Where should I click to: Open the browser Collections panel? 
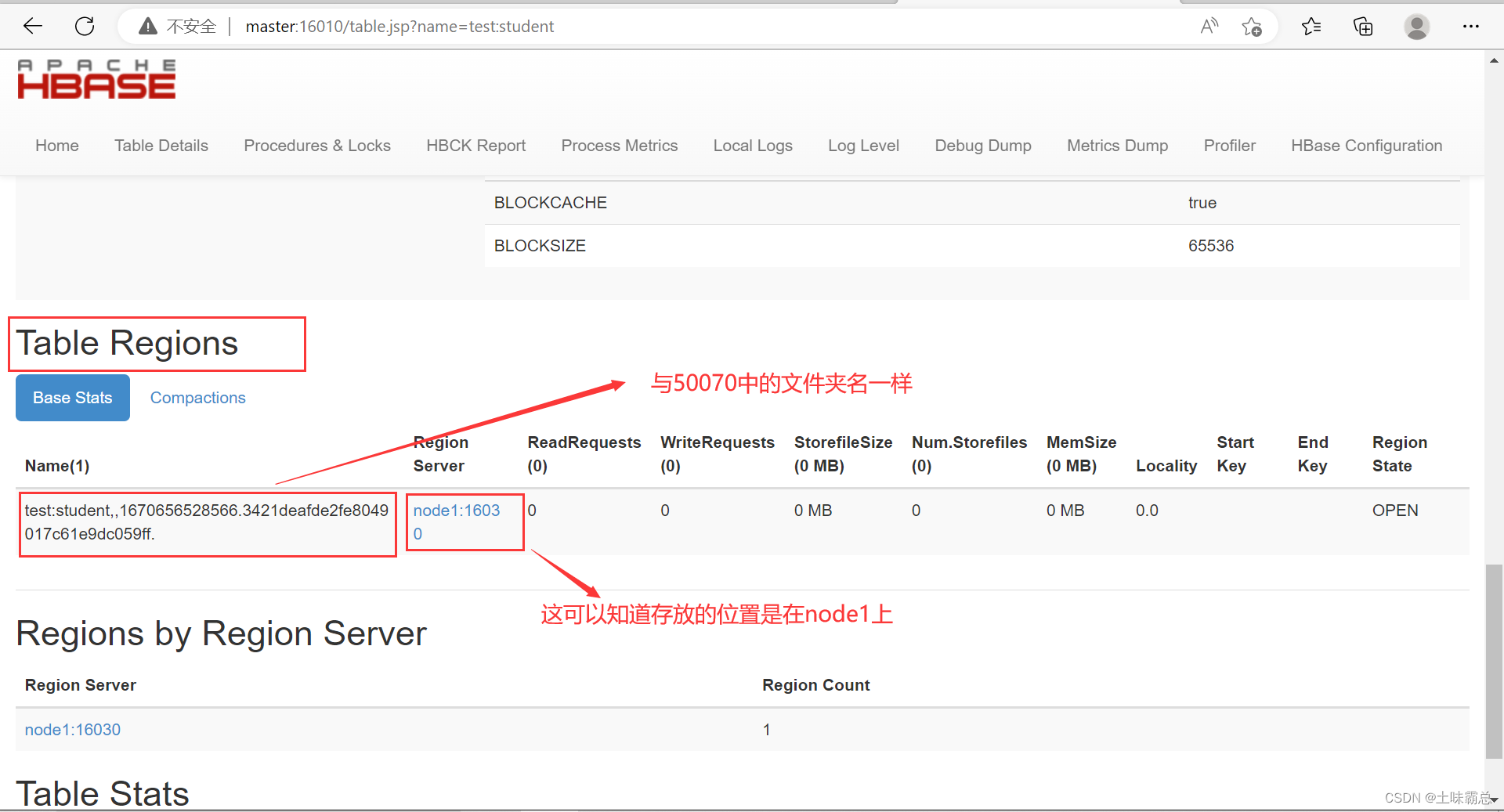pyautogui.click(x=1363, y=26)
